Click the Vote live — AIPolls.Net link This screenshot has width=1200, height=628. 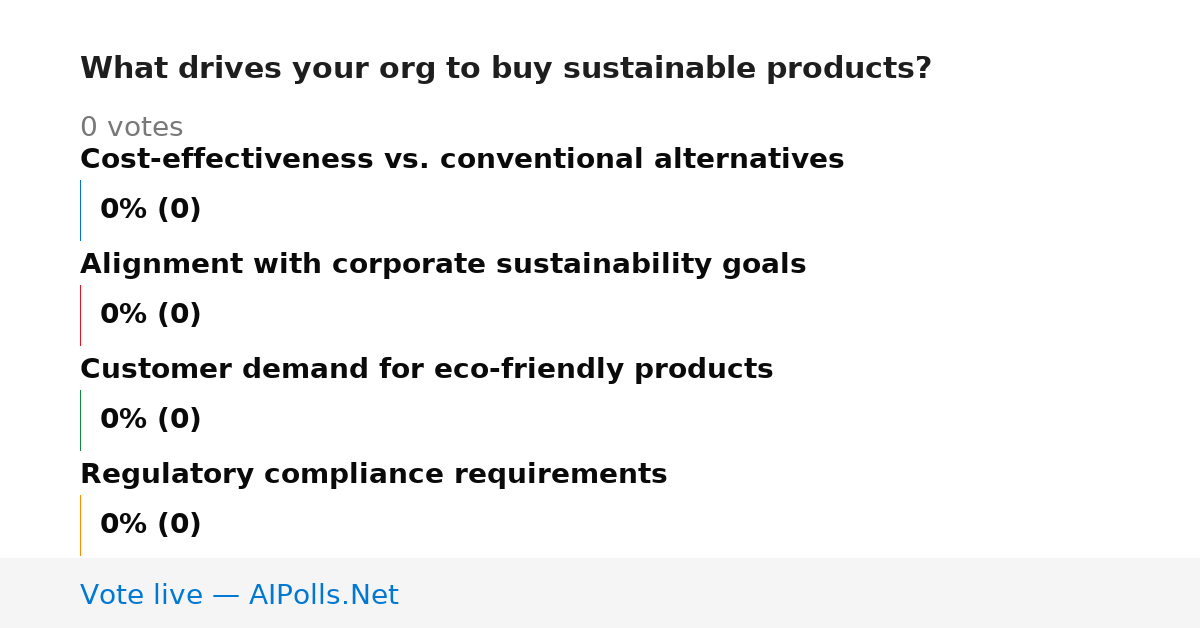[x=239, y=595]
